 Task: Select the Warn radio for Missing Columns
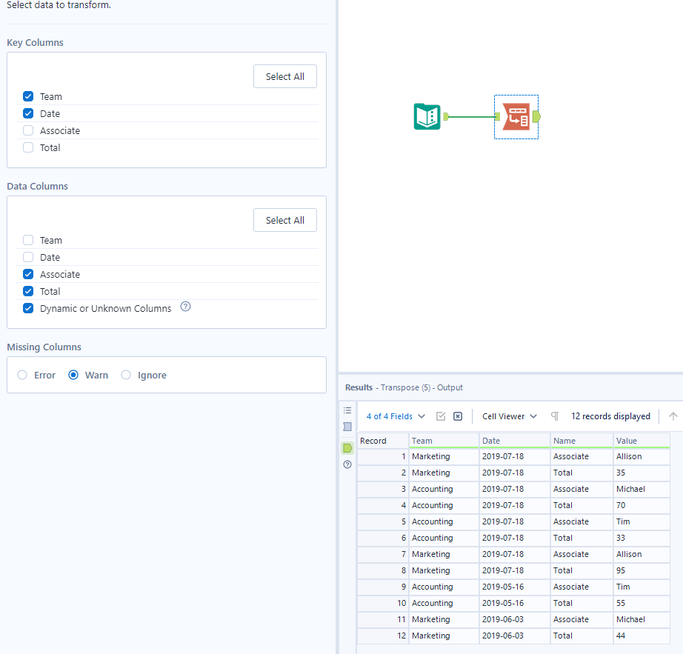(73, 375)
